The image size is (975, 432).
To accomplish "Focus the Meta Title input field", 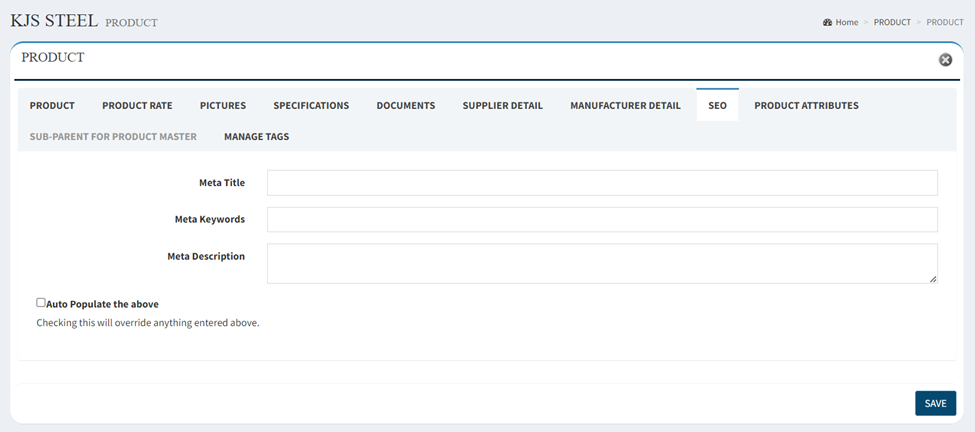I will 602,183.
